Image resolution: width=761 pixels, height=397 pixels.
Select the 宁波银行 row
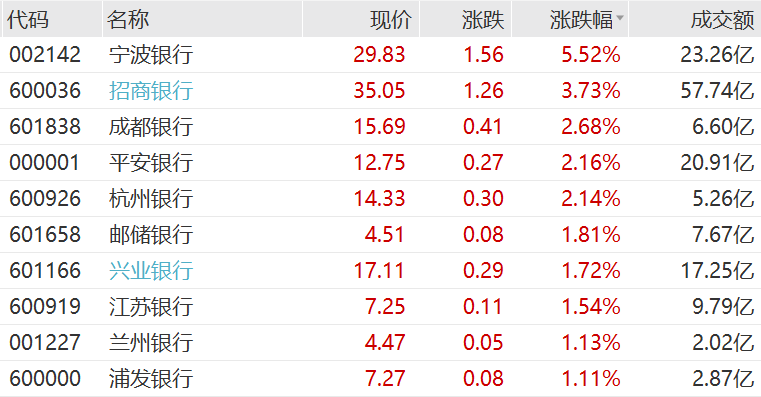point(380,55)
